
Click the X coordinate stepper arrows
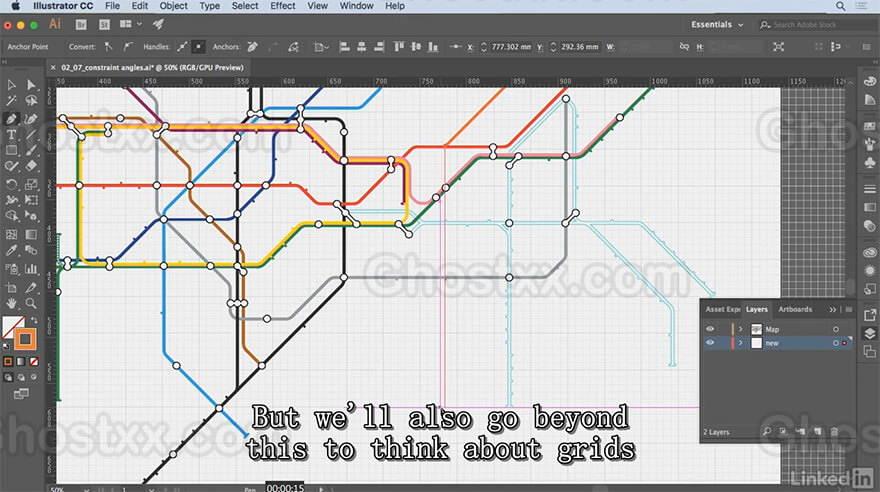(x=484, y=47)
